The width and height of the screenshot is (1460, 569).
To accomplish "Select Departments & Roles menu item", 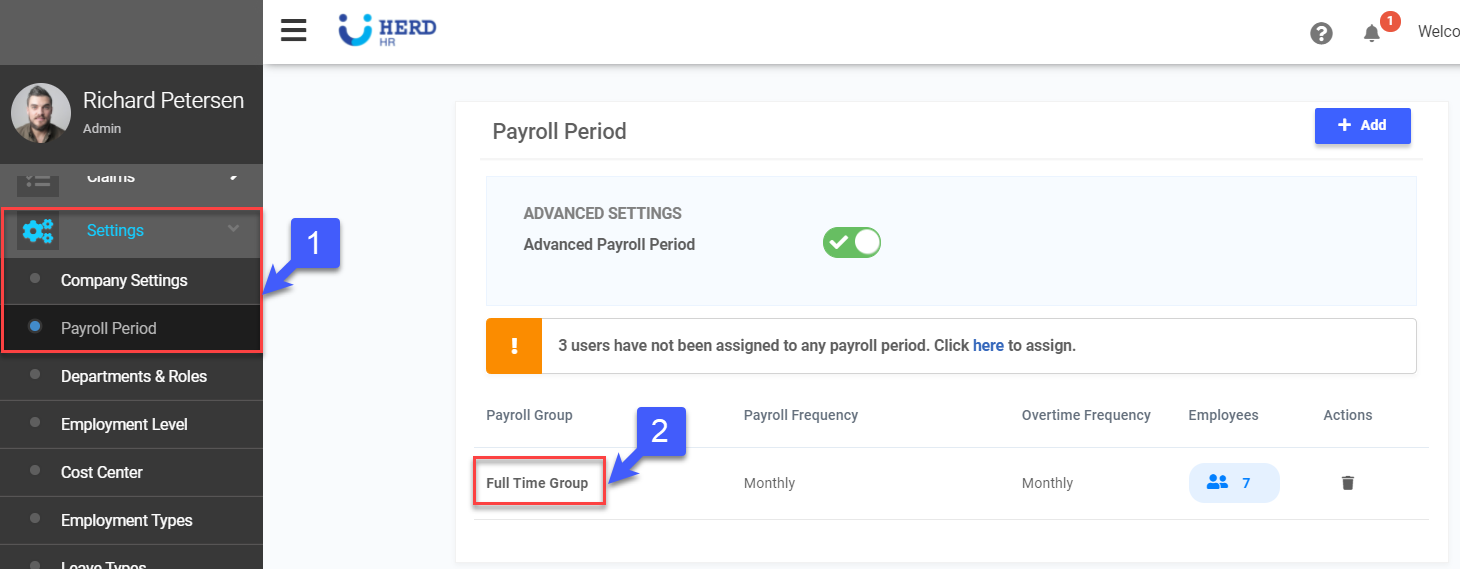I will click(x=134, y=376).
